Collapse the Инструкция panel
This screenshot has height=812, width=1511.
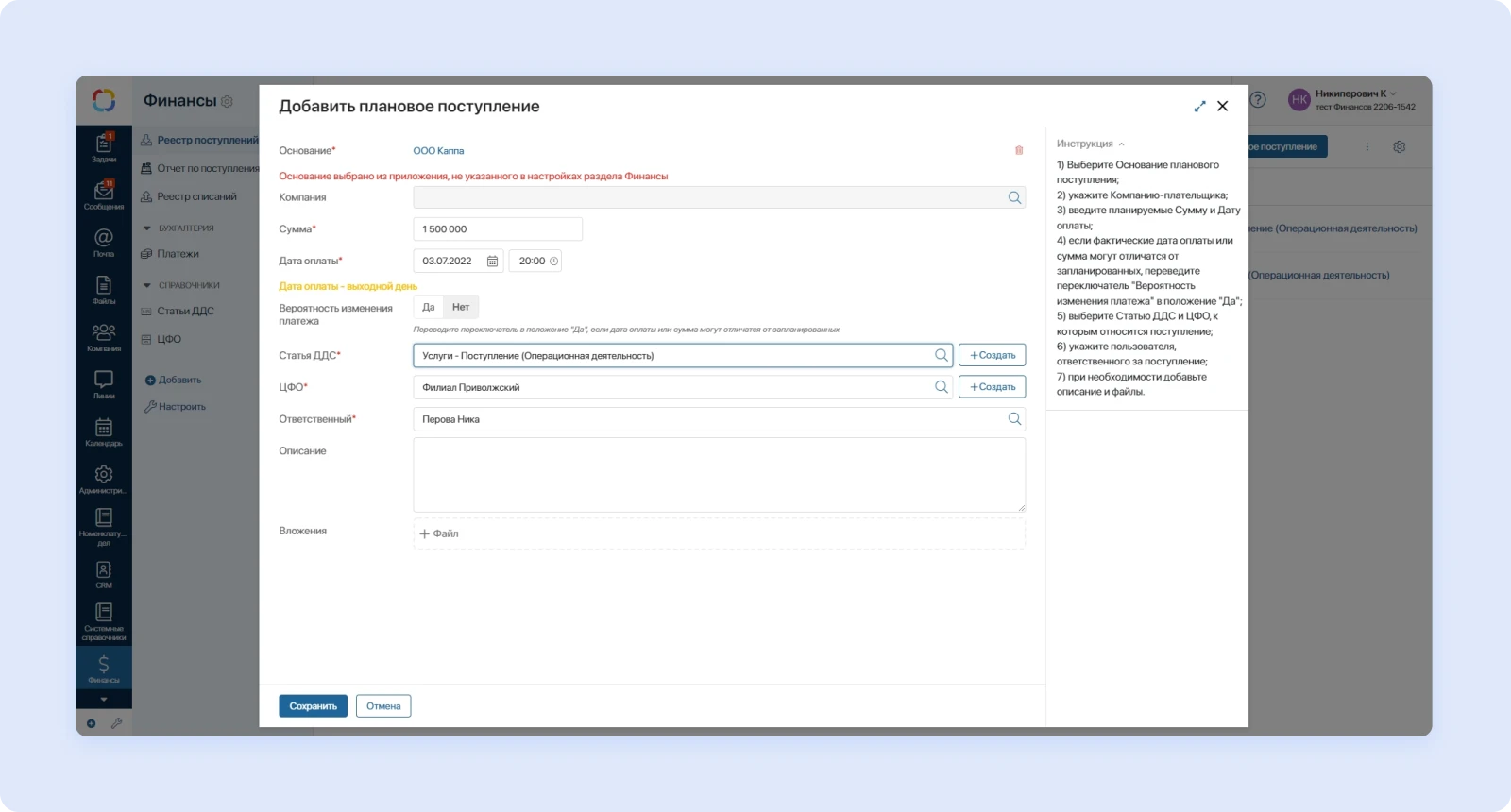coord(1121,144)
